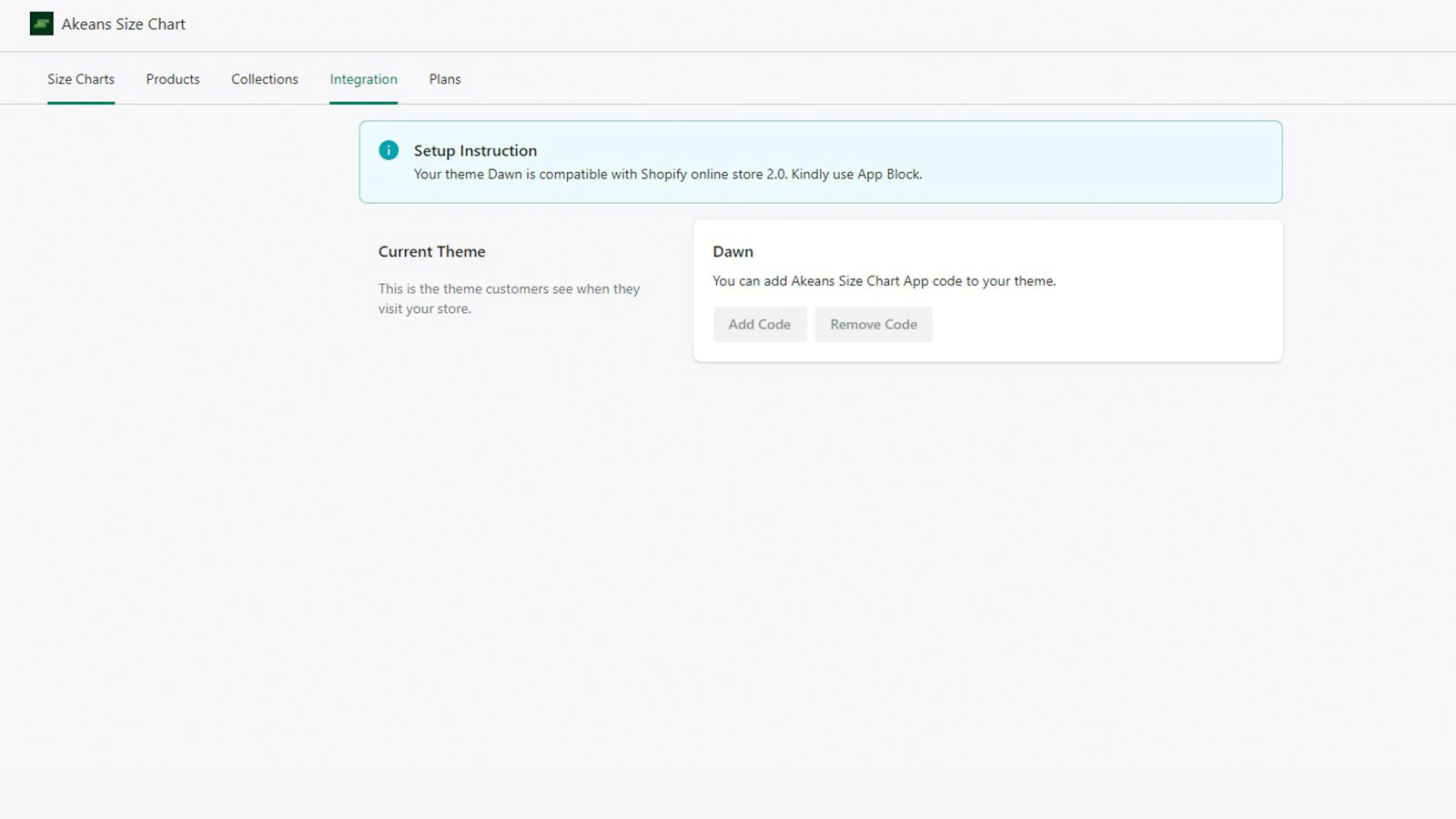Switch to the Products tab
This screenshot has height=819, width=1456.
tap(173, 79)
